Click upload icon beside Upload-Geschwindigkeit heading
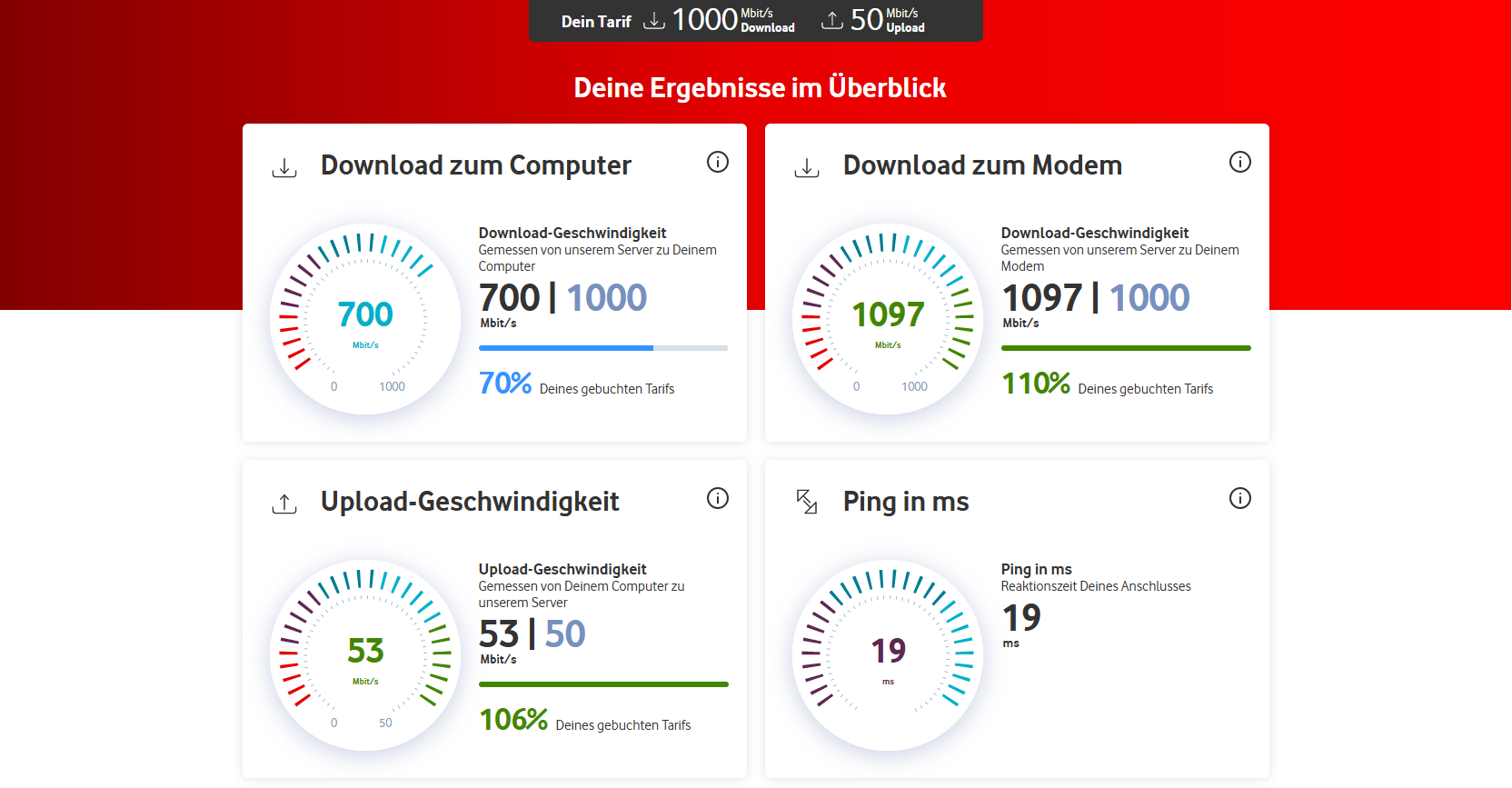The height and width of the screenshot is (788, 1512). (284, 504)
